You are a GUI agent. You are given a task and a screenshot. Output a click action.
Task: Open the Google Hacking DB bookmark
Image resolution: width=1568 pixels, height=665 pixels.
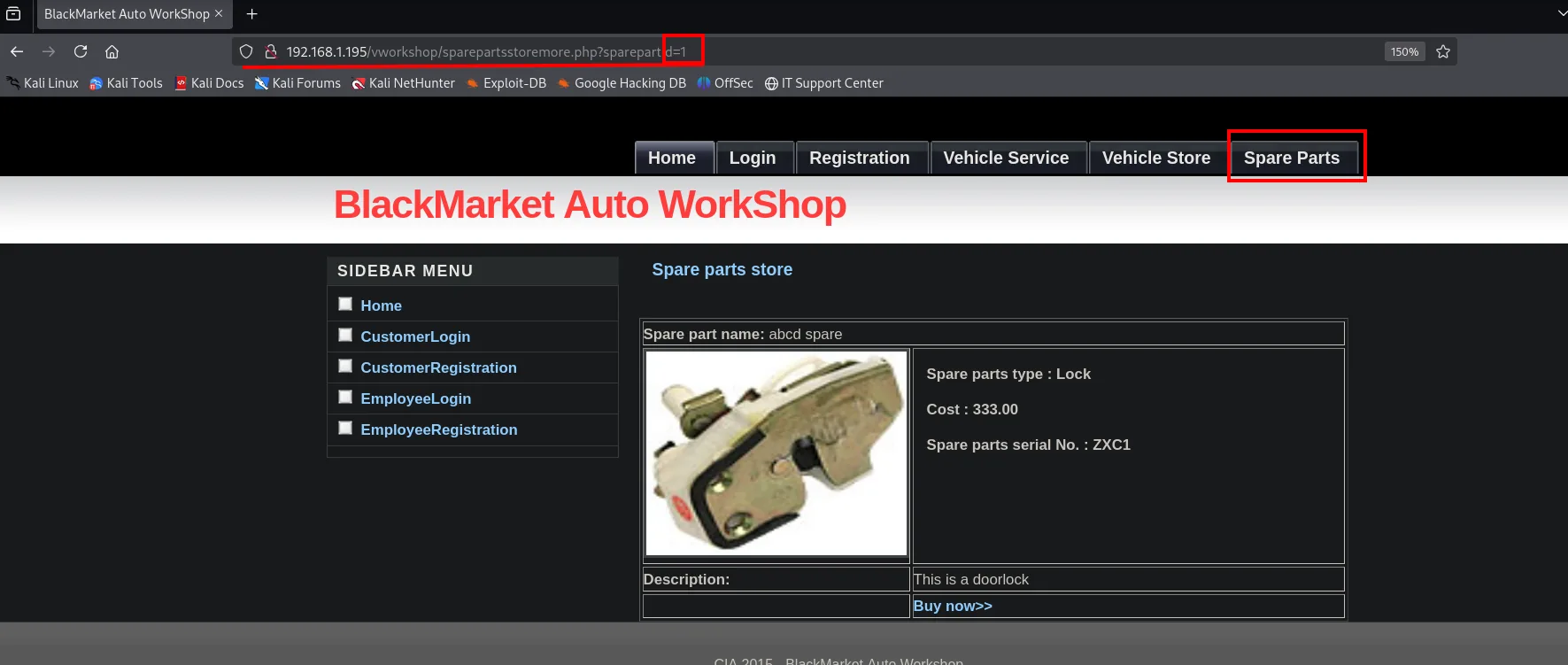tap(622, 83)
